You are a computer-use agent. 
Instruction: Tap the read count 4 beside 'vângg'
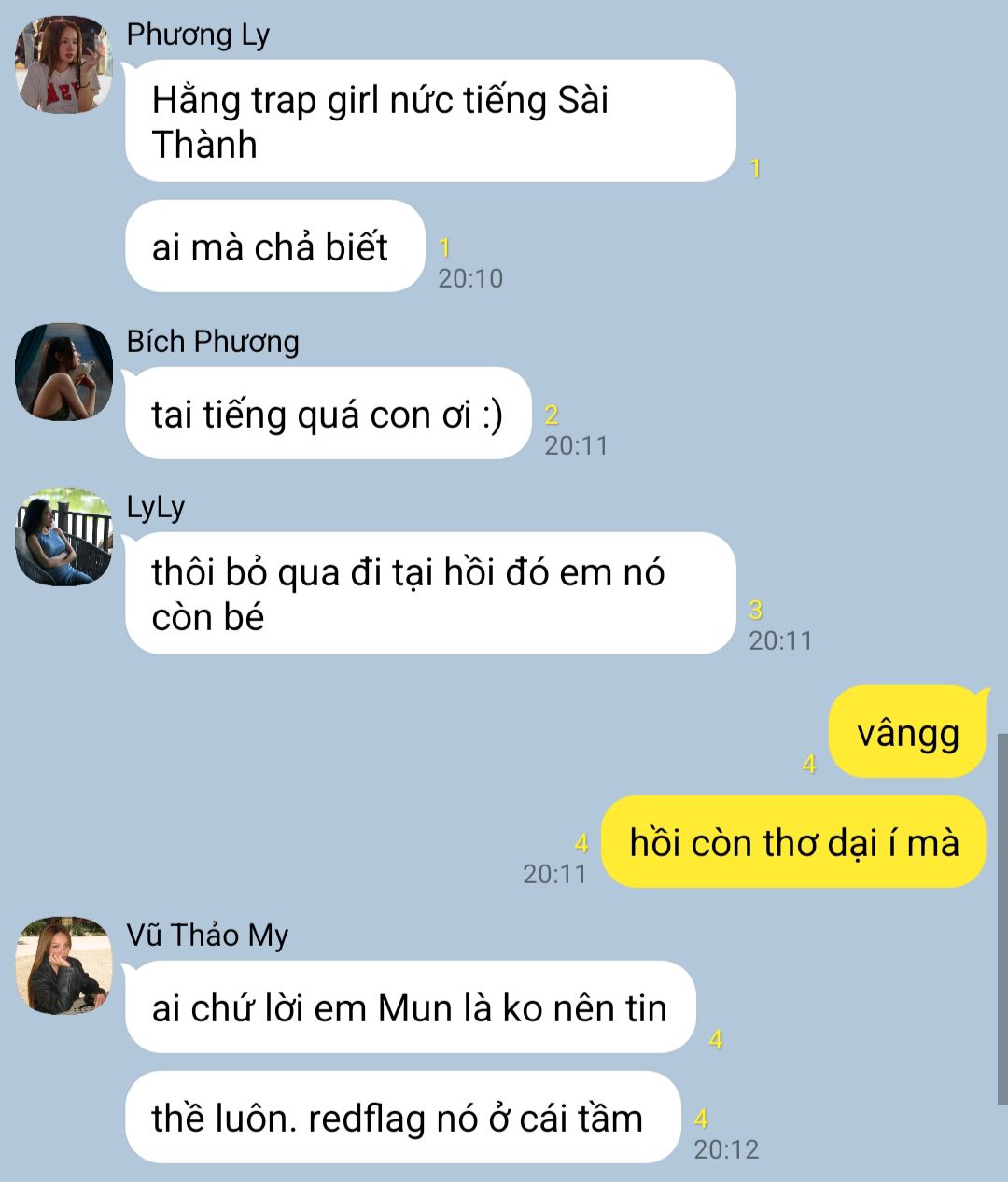pyautogui.click(x=809, y=764)
